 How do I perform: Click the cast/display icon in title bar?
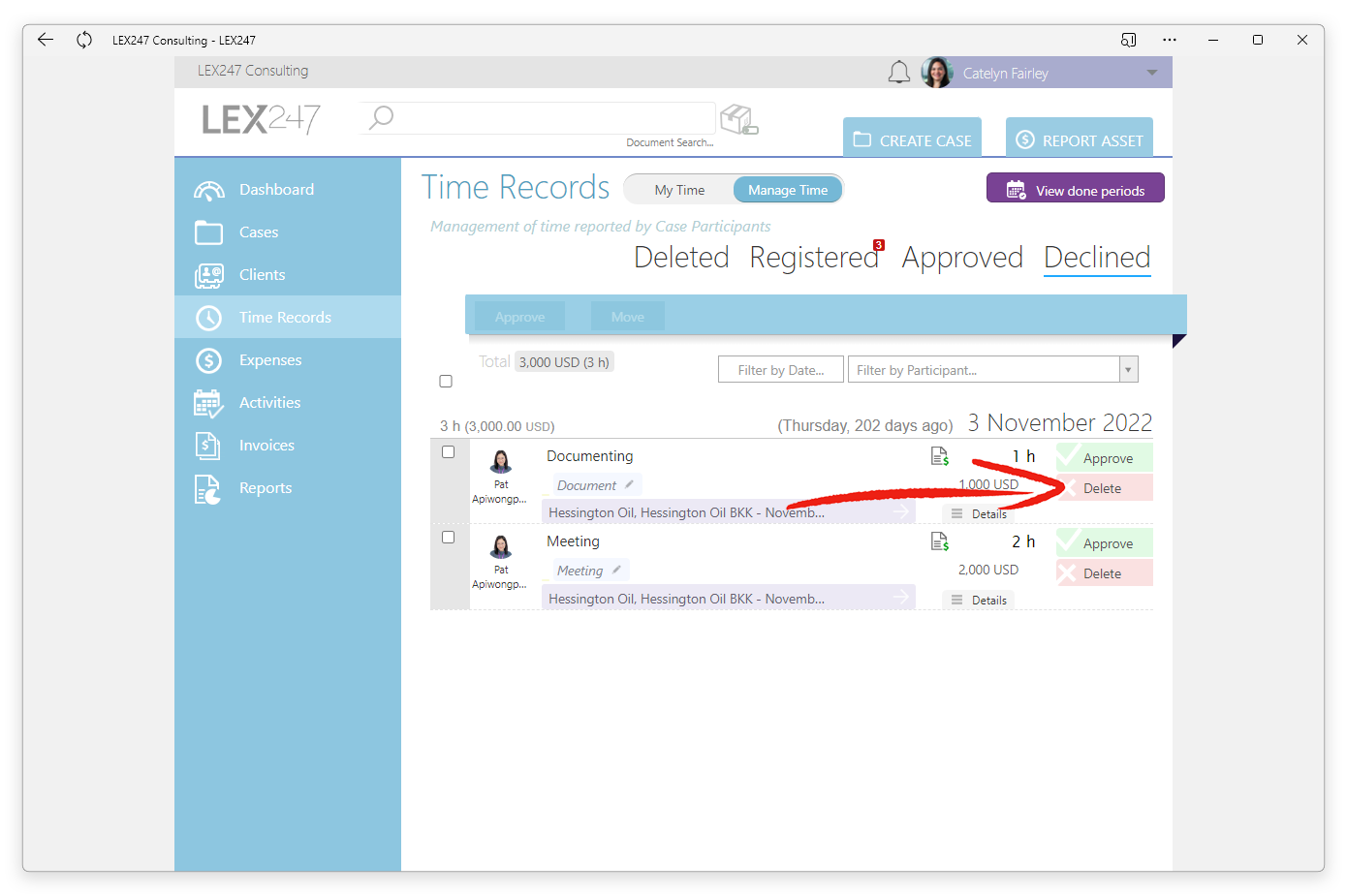(1128, 40)
